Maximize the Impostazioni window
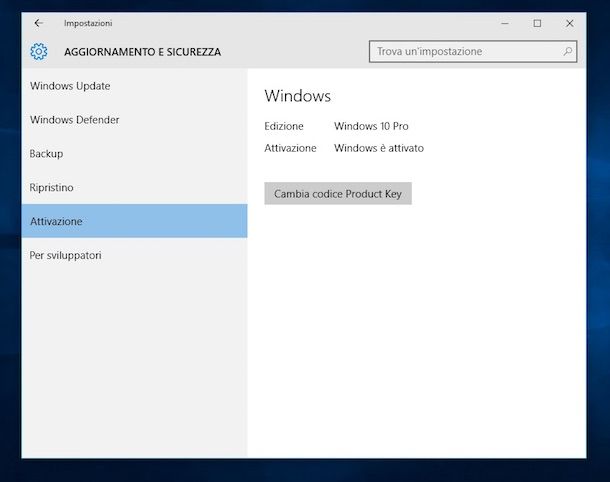The width and height of the screenshot is (610, 482). click(x=537, y=23)
